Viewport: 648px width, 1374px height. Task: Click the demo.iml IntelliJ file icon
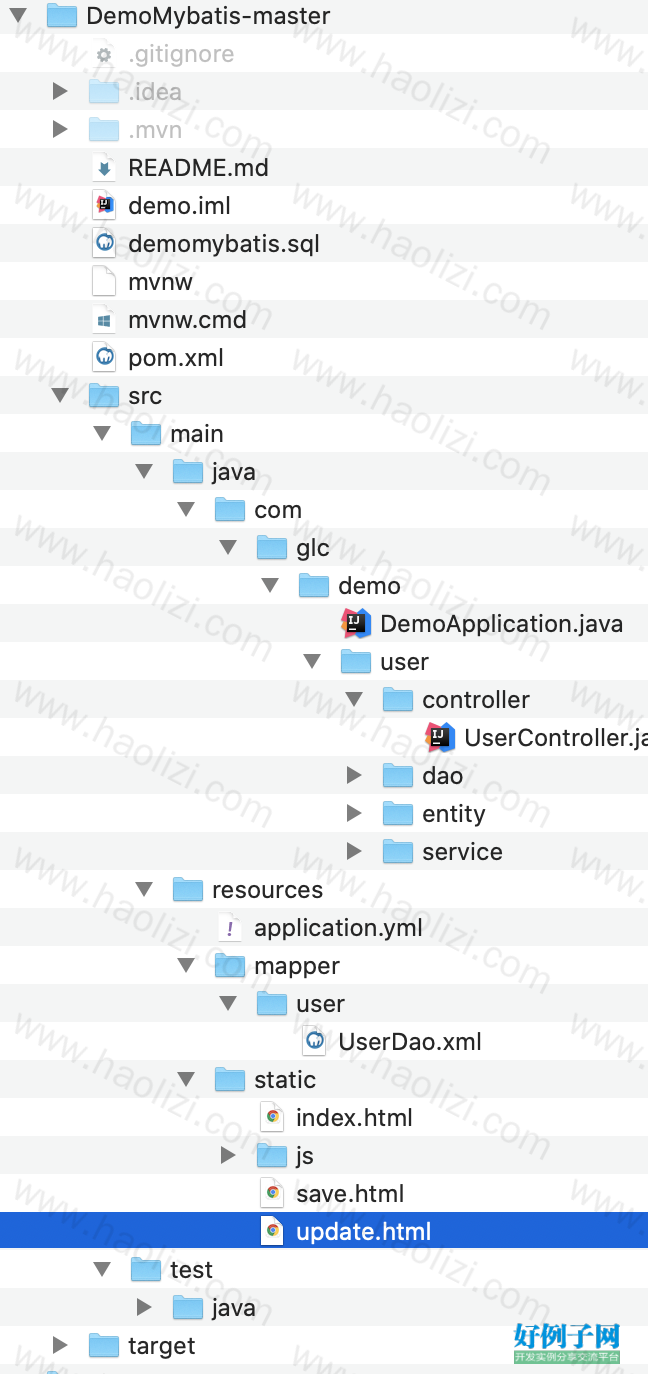[104, 206]
